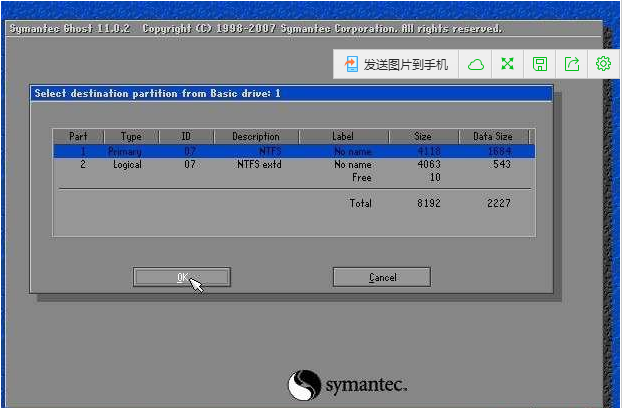
Task: Click the green floppy disk save icon
Action: pos(540,64)
